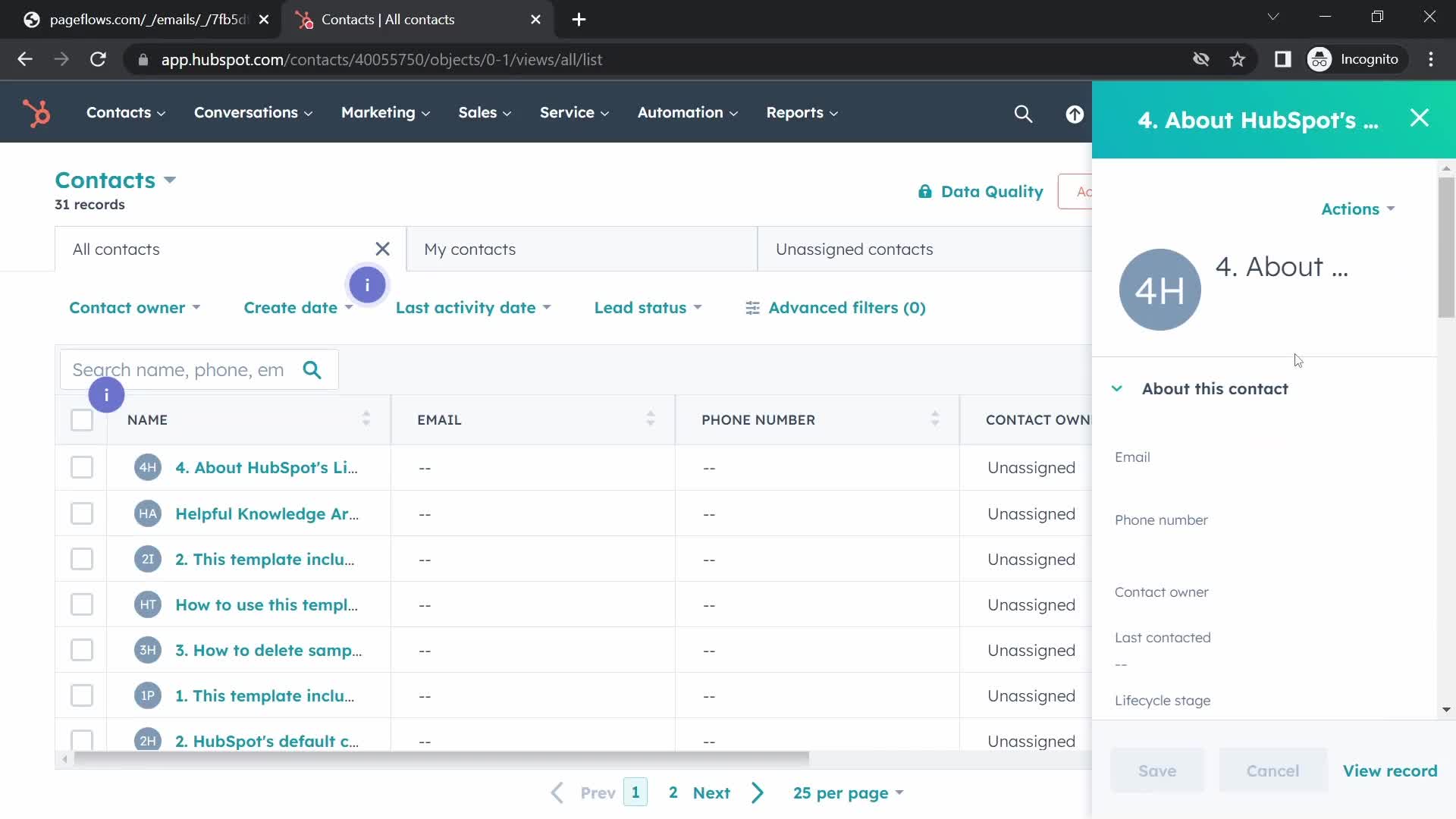
Task: Tick checkbox for 1. This template inclu...
Action: 82,696
